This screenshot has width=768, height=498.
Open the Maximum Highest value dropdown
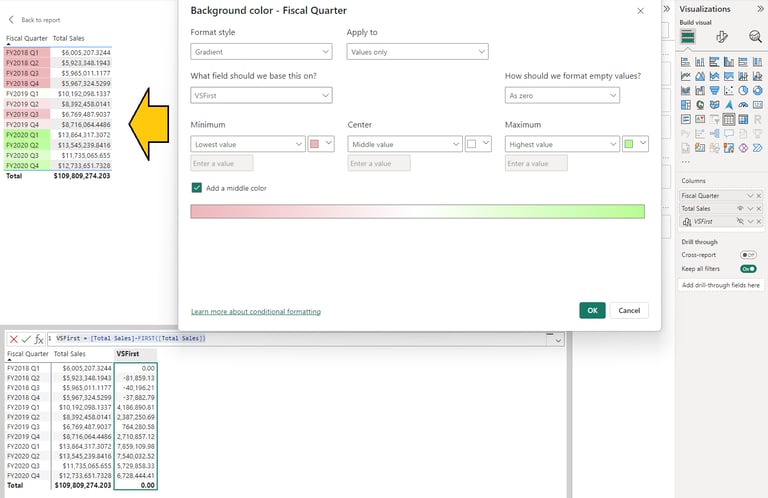pos(562,144)
